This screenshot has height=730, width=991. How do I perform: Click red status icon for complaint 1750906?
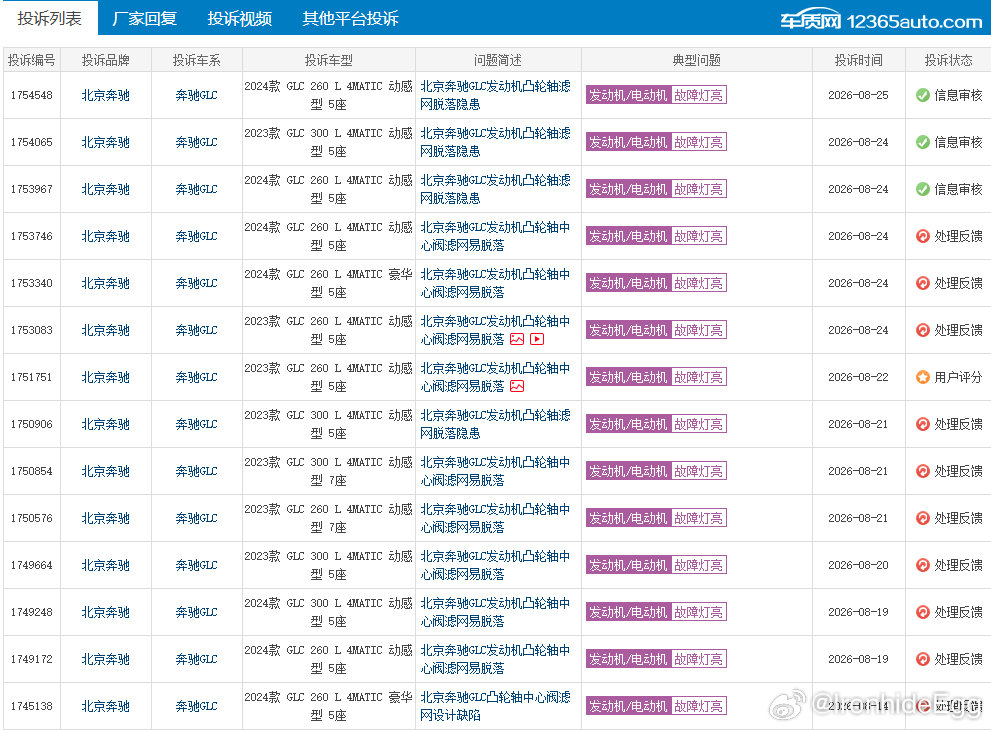[x=923, y=424]
